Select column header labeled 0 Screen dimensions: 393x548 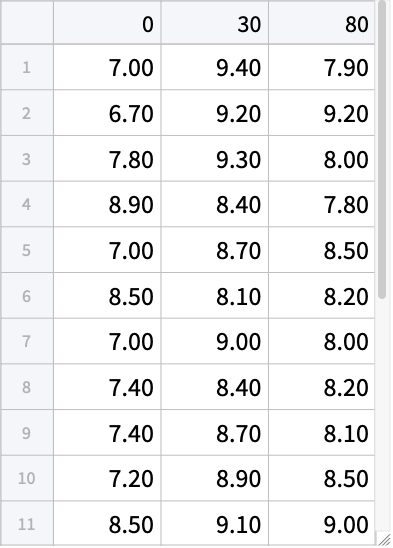pyautogui.click(x=107, y=23)
